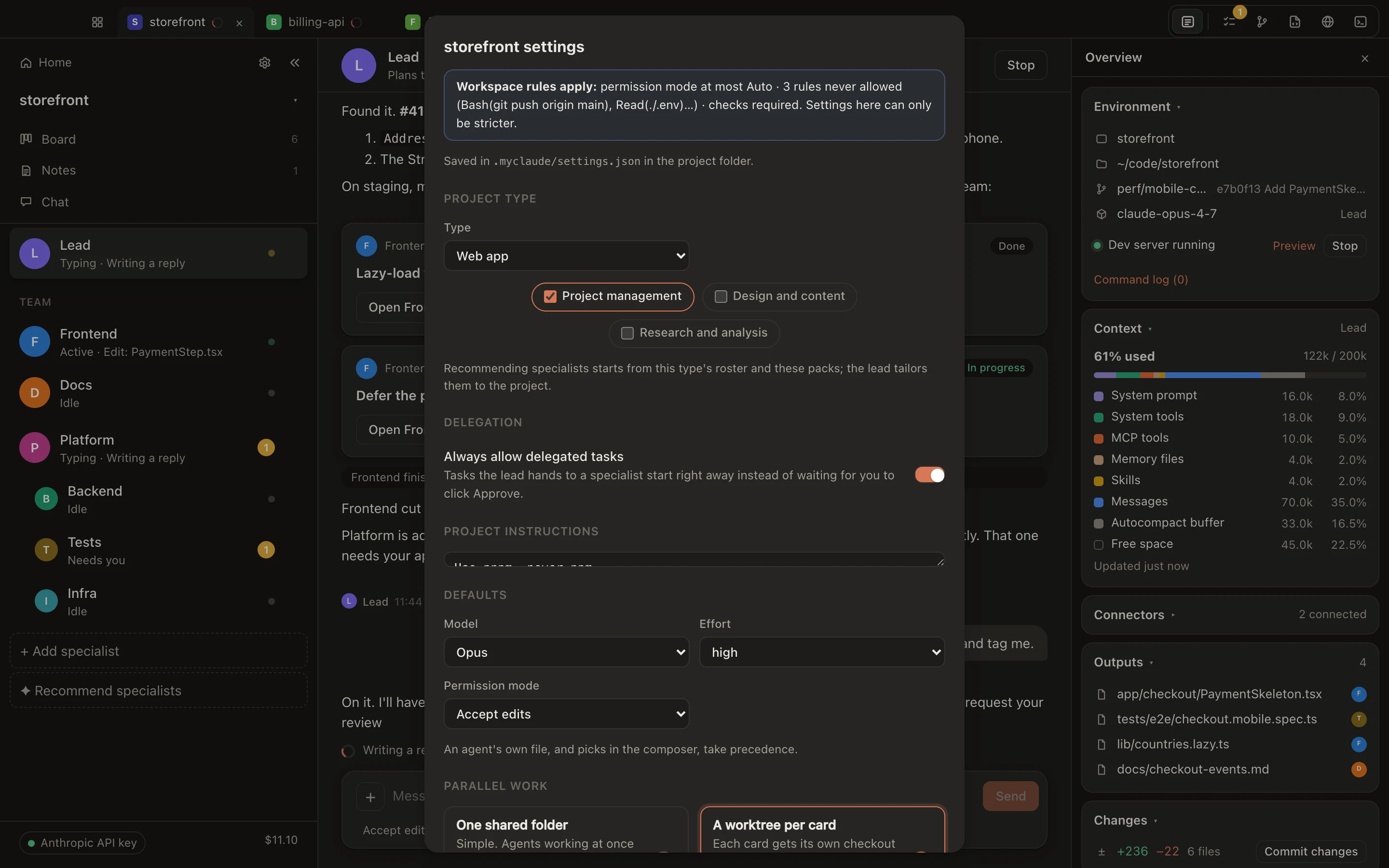This screenshot has width=1389, height=868.
Task: Open Notes in the sidebar
Action: pos(158,171)
